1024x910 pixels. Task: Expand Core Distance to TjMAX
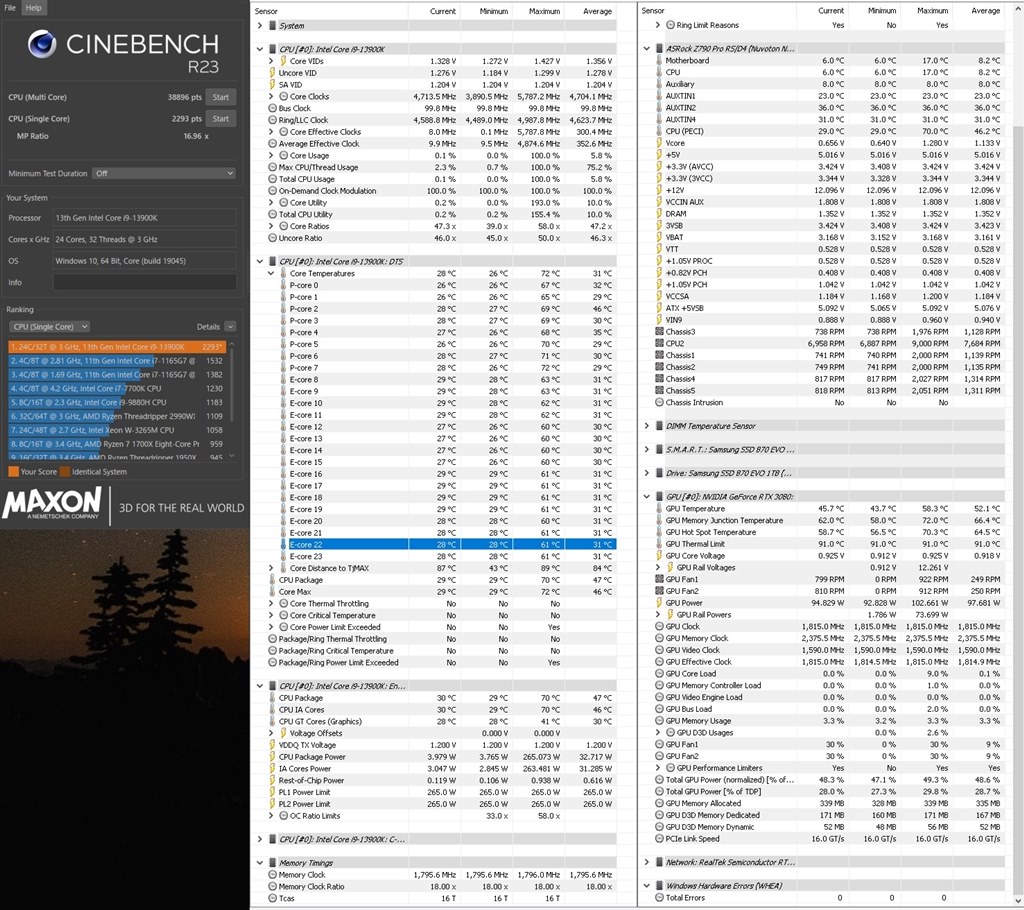pyautogui.click(x=271, y=568)
